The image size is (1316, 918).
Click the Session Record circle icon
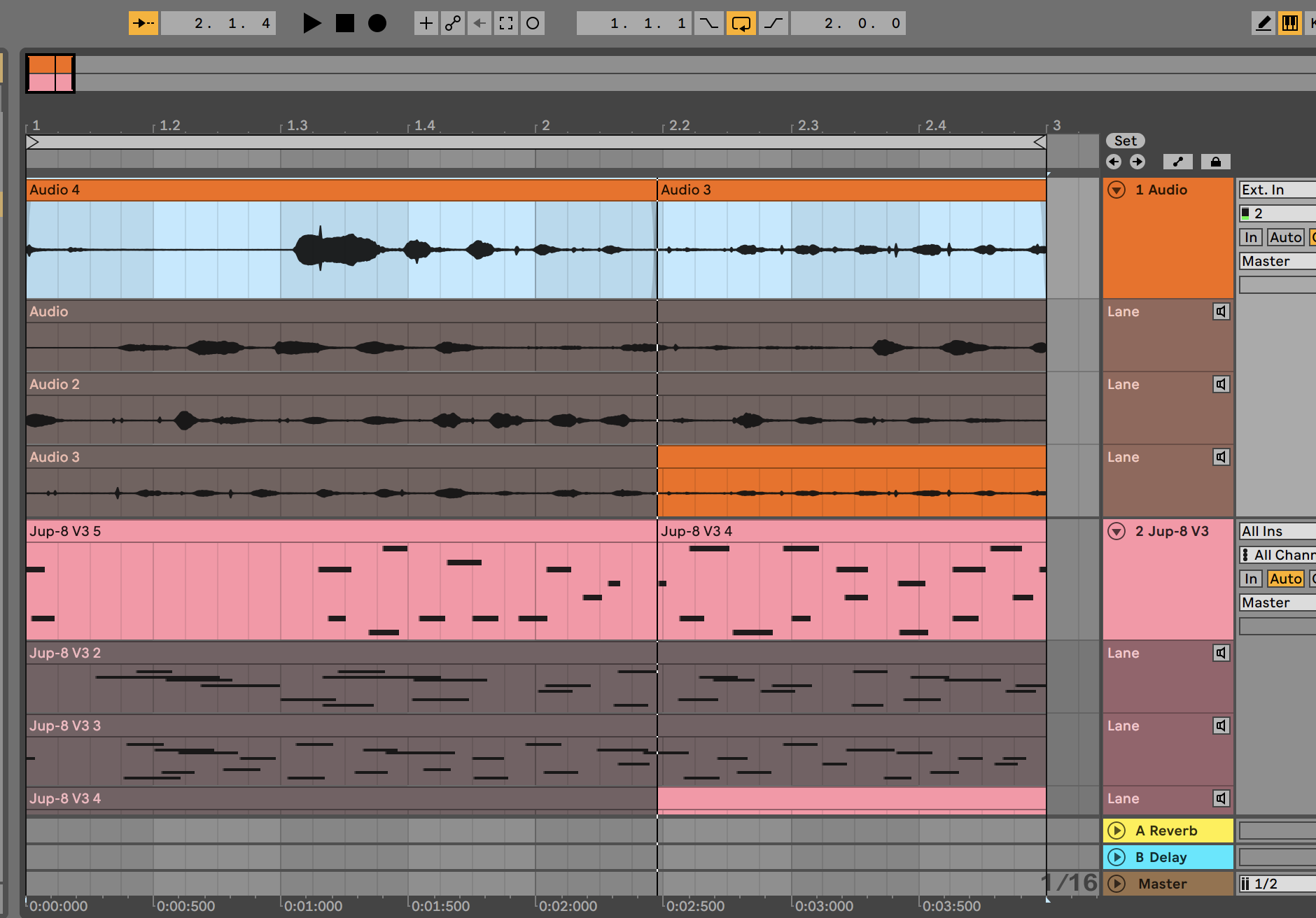(533, 23)
